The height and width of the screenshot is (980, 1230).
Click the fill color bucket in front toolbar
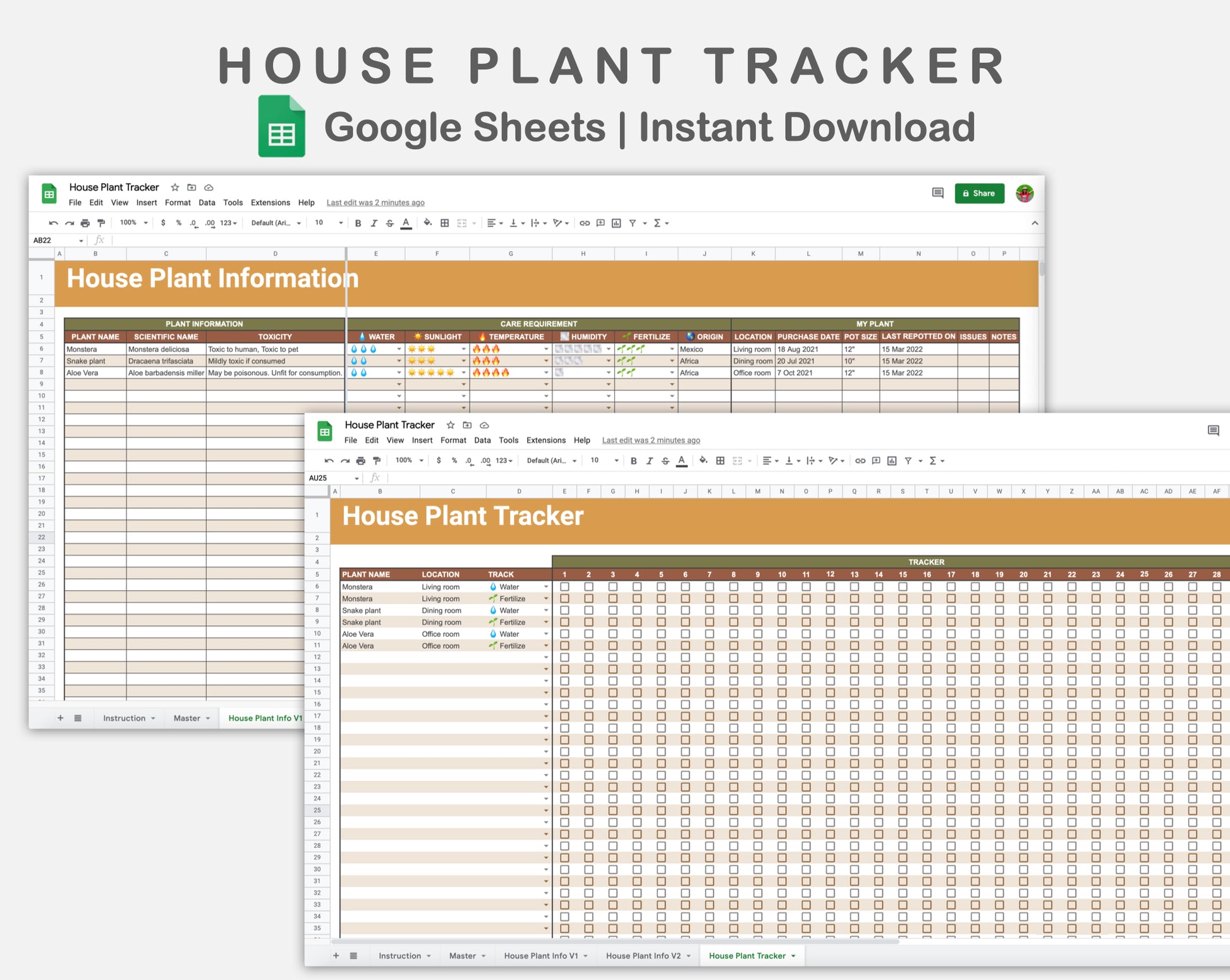click(x=703, y=461)
